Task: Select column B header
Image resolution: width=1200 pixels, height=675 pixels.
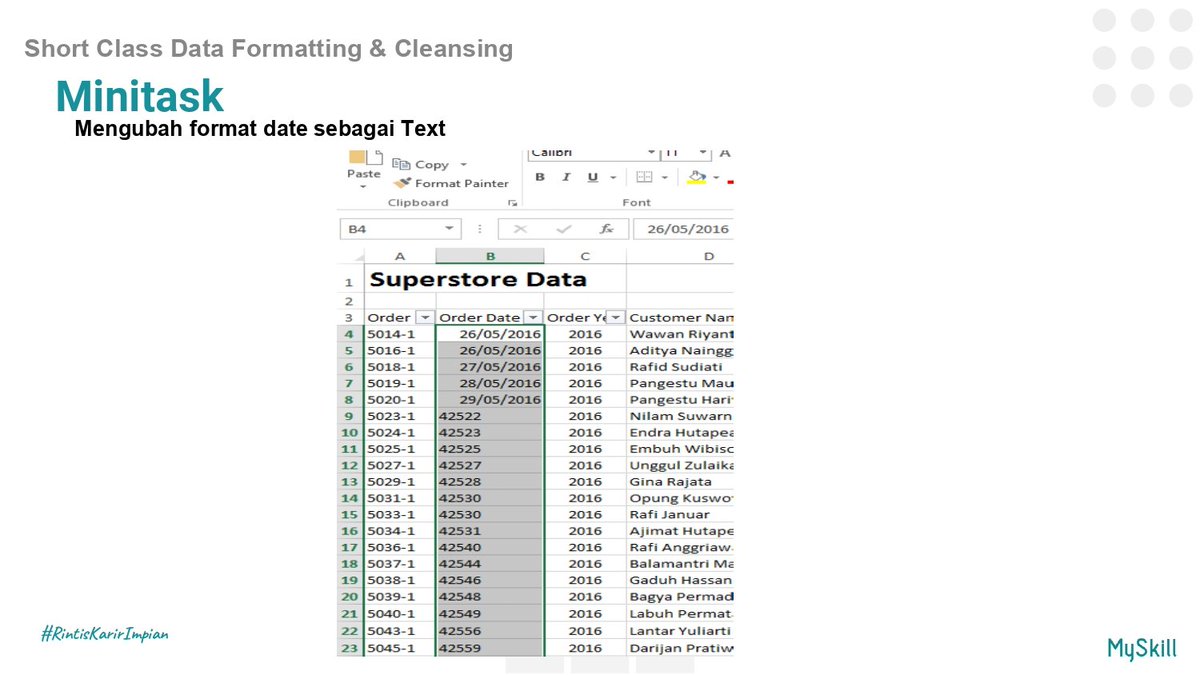Action: point(490,256)
